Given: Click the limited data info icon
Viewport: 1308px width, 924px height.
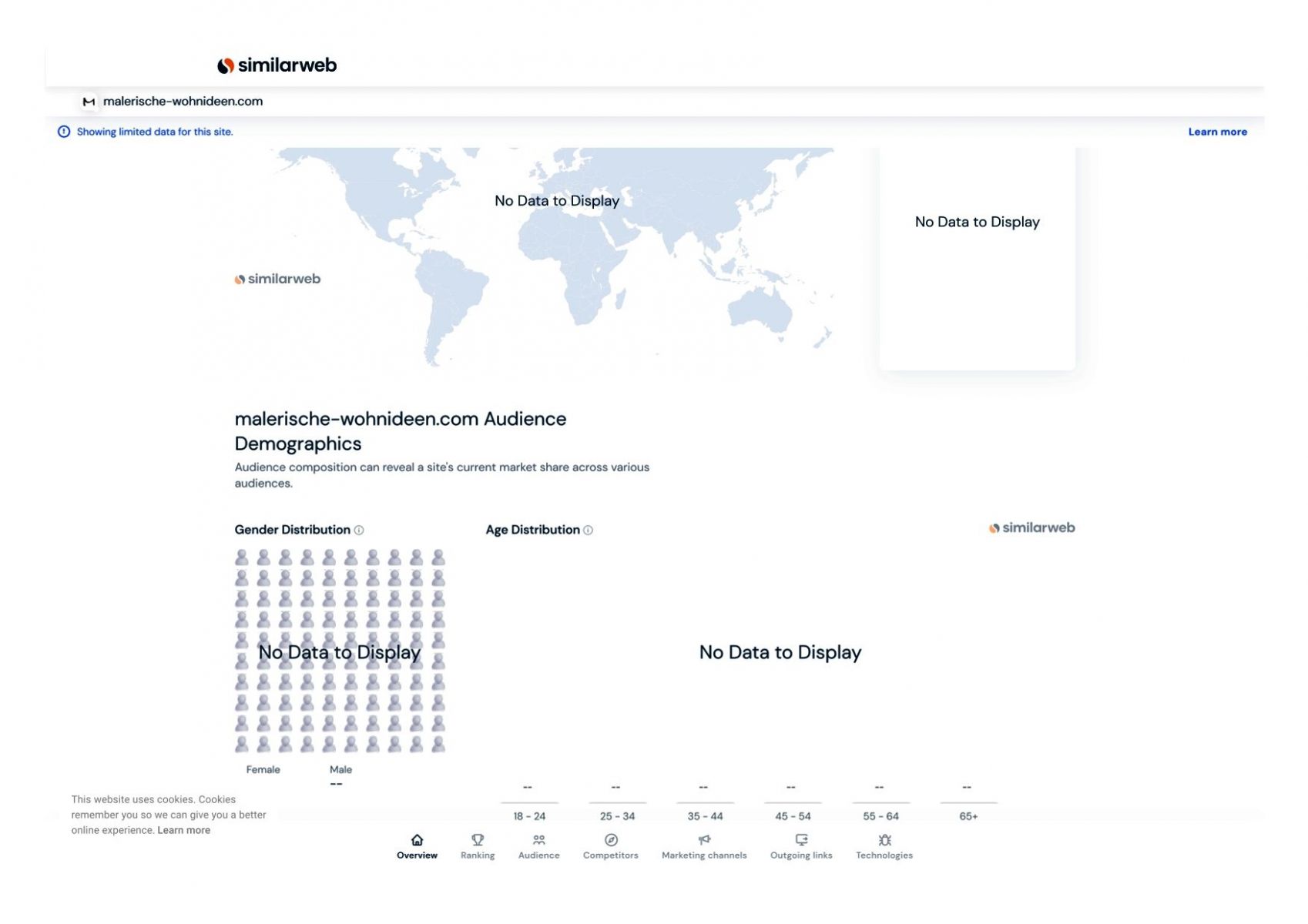Looking at the screenshot, I should (x=64, y=132).
